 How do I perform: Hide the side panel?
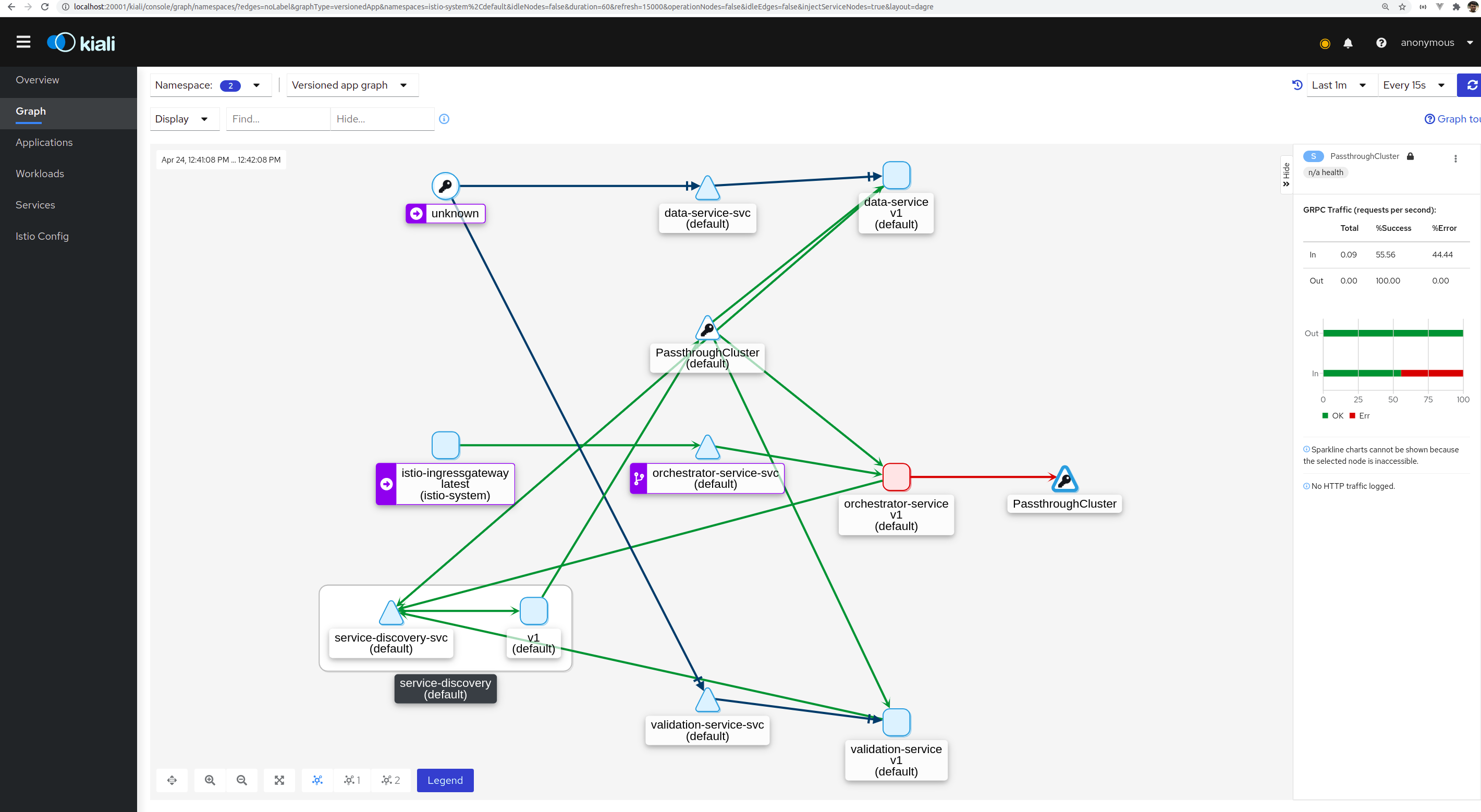(x=1286, y=174)
